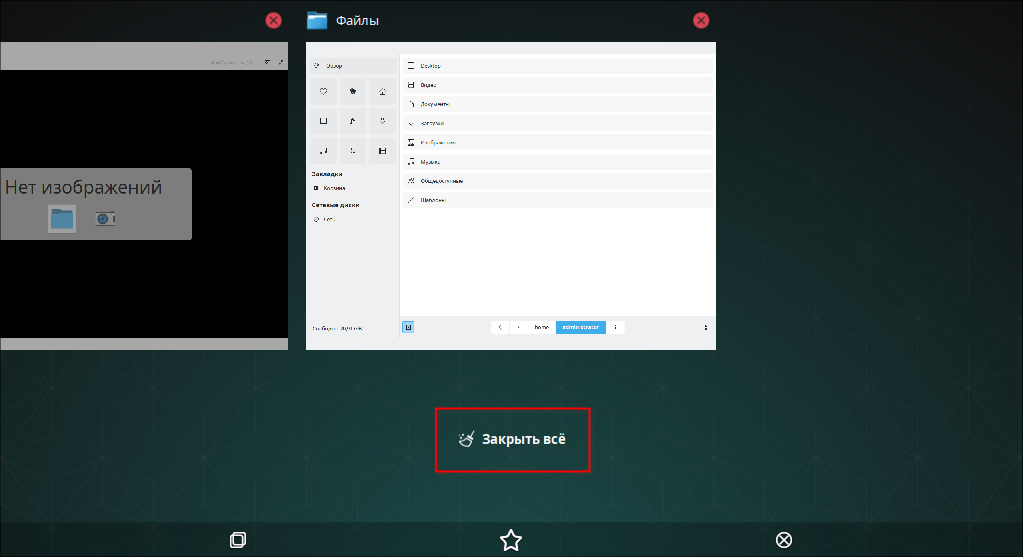Click the highlighted "administrator" breadcrumb

click(580, 327)
